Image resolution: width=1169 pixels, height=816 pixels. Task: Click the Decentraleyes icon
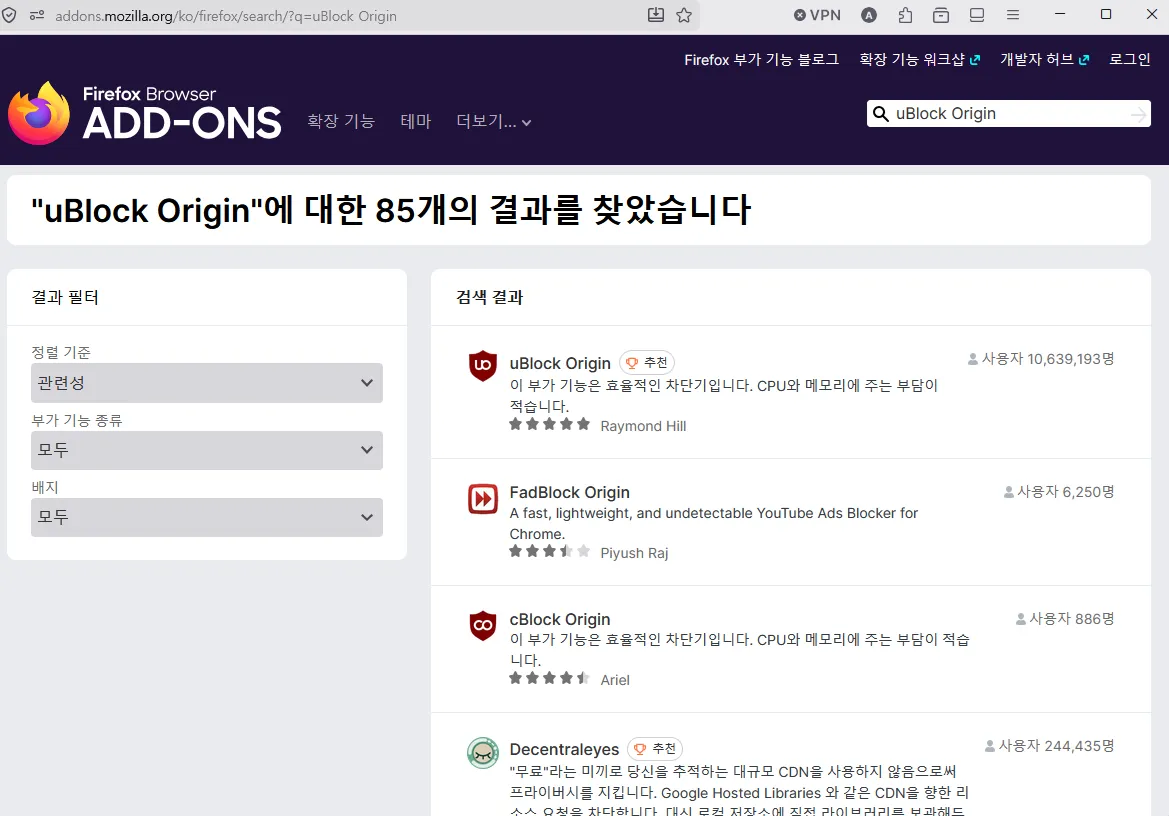point(482,753)
